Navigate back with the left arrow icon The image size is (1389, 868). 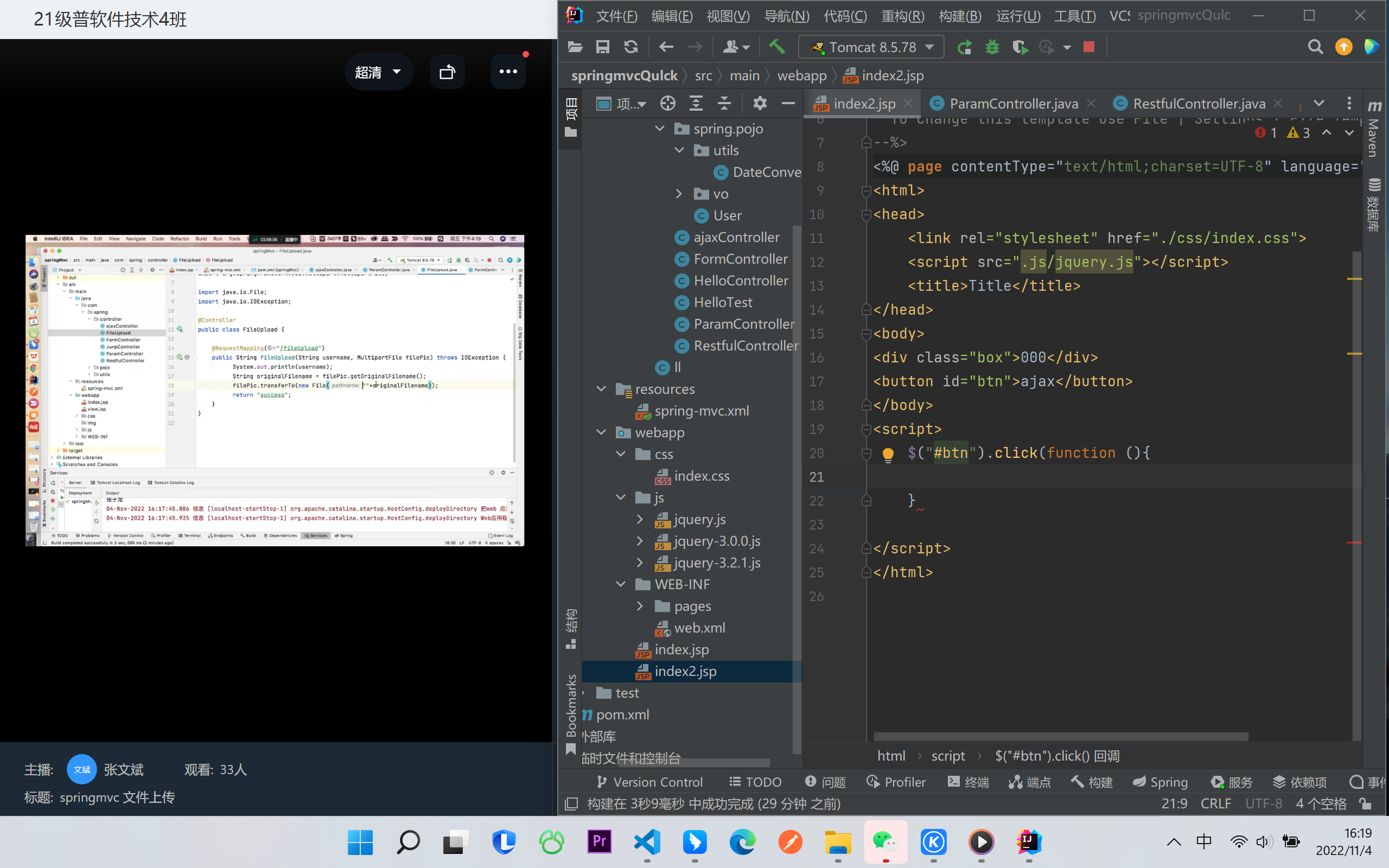pyautogui.click(x=666, y=47)
